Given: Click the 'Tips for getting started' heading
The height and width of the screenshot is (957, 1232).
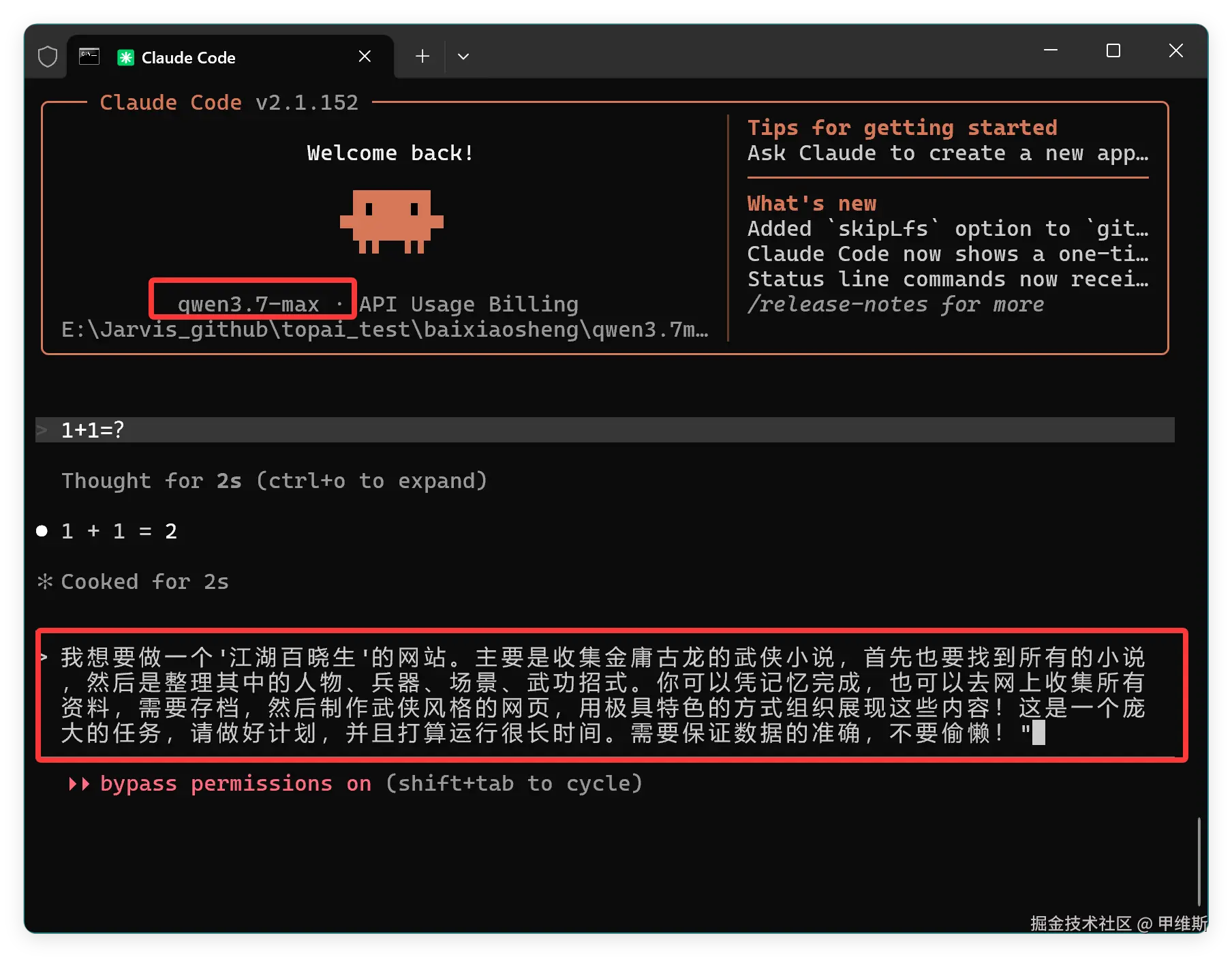Looking at the screenshot, I should tap(902, 127).
